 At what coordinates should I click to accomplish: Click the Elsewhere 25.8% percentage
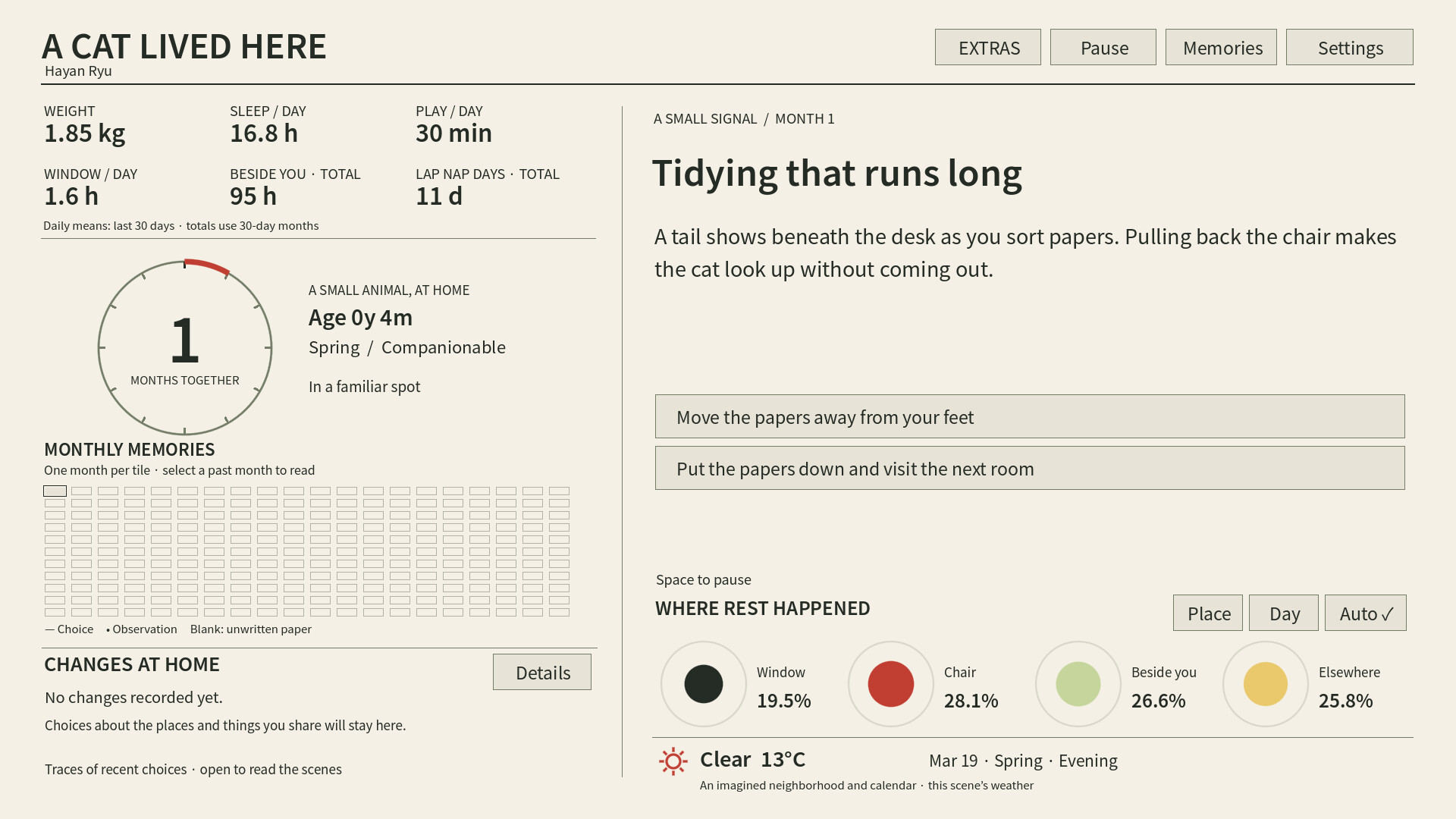click(x=1346, y=701)
